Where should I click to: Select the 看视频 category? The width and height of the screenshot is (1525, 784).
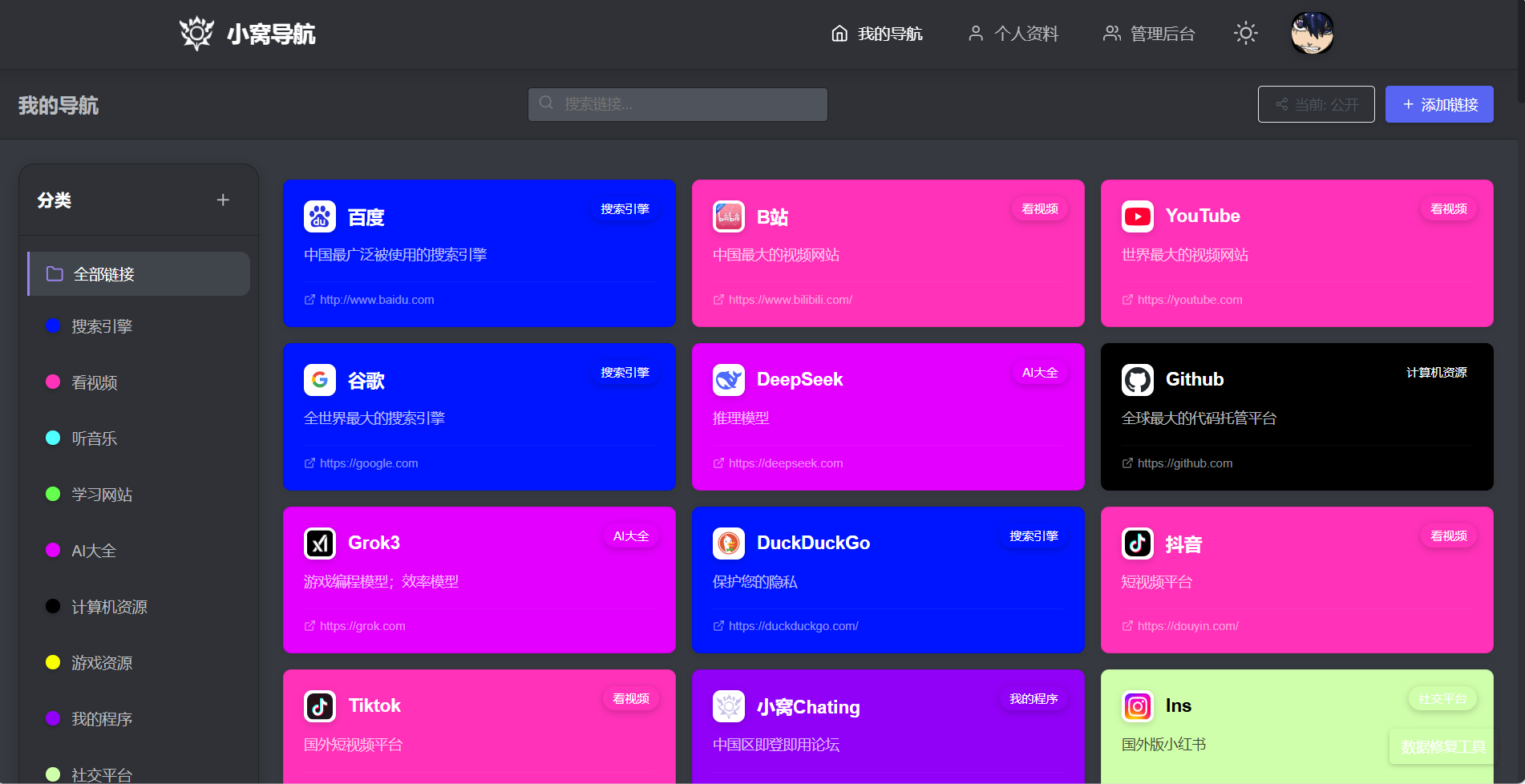coord(139,382)
